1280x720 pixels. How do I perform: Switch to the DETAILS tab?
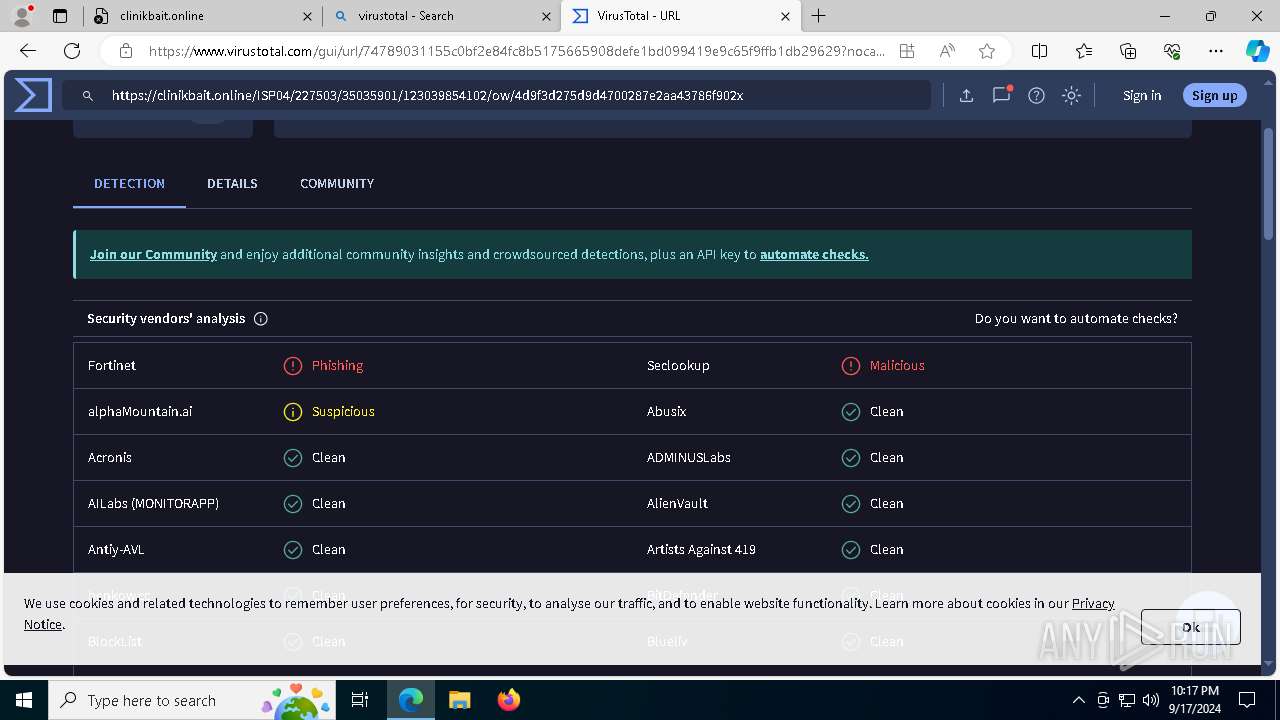click(232, 184)
